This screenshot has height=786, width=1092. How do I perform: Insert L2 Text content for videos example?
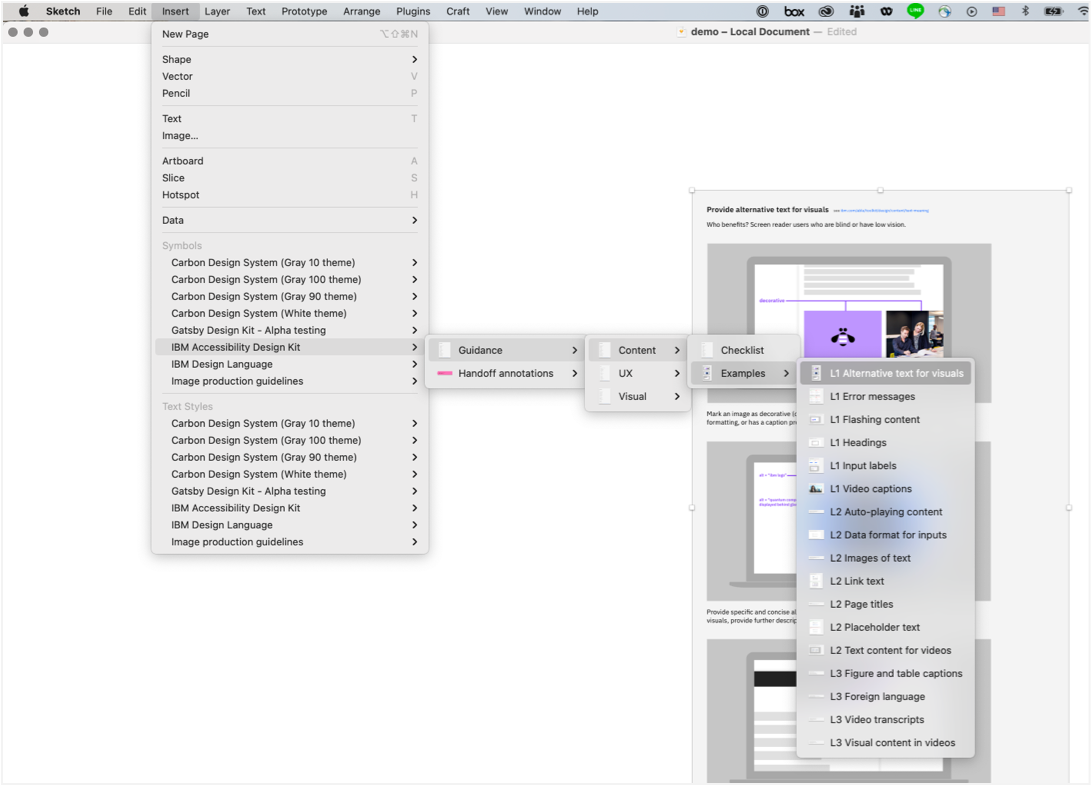(x=885, y=650)
